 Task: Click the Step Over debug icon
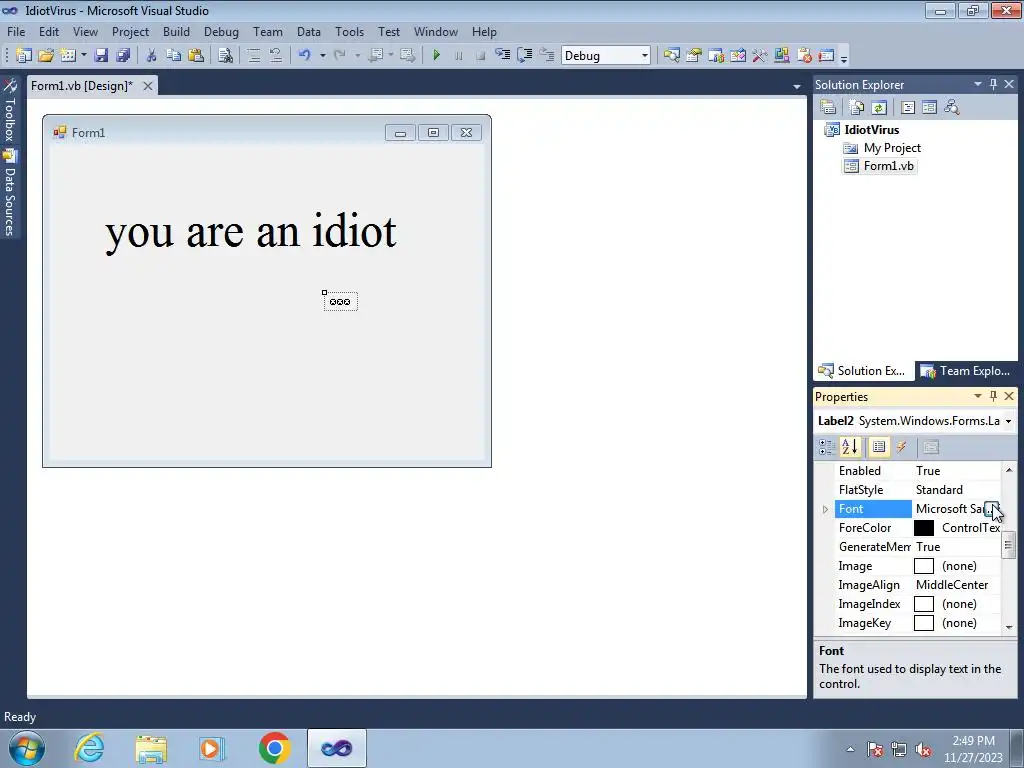524,56
